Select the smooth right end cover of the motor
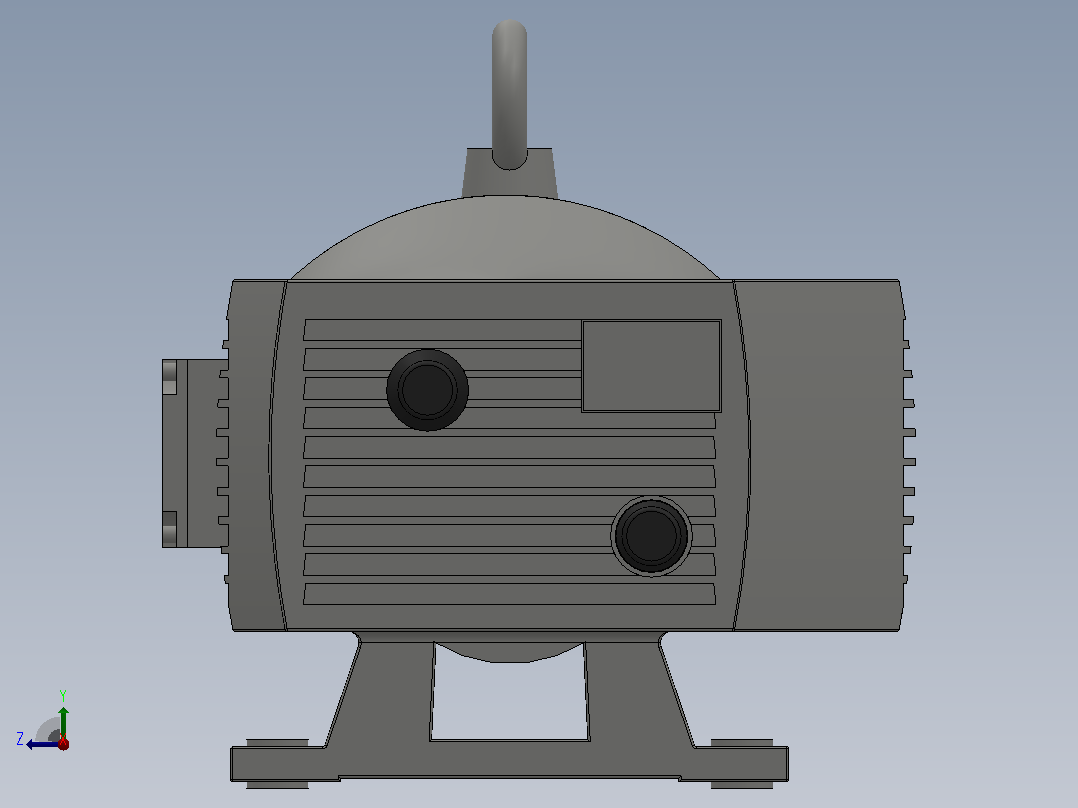The height and width of the screenshot is (808, 1078). pyautogui.click(x=822, y=455)
